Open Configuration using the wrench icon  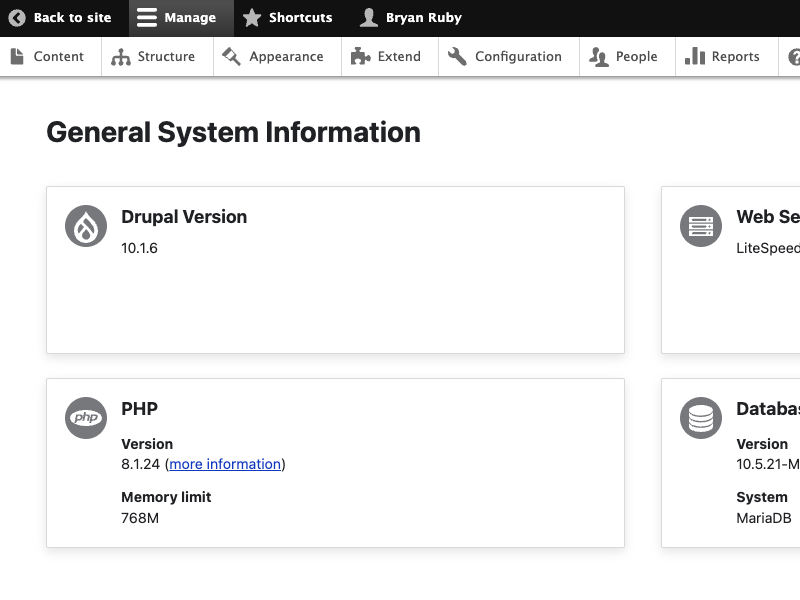tap(458, 57)
